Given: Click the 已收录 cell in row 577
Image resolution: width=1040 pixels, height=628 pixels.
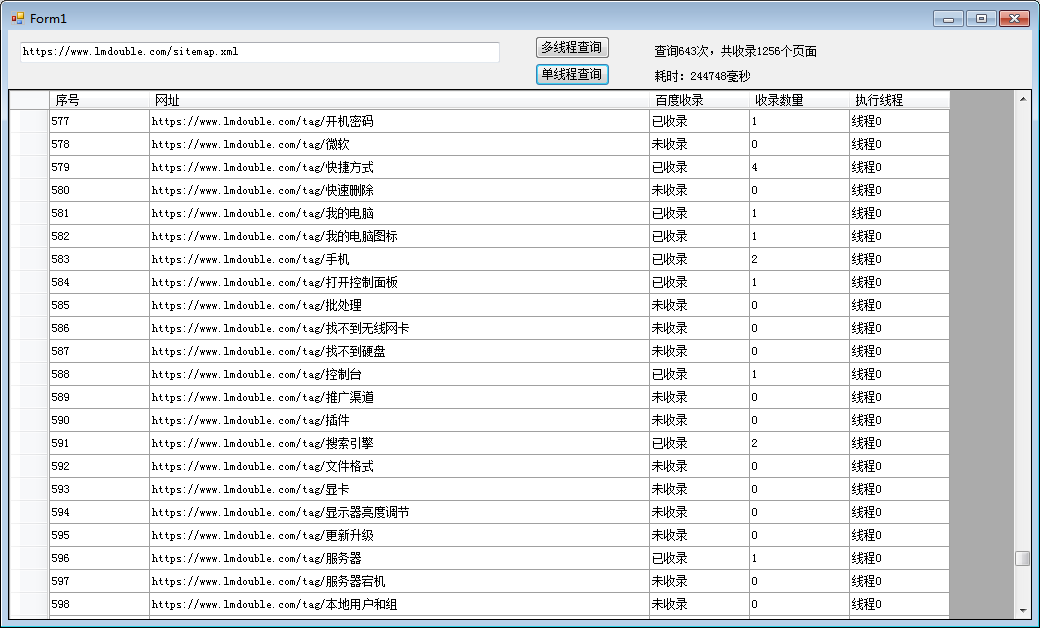Looking at the screenshot, I should pyautogui.click(x=700, y=121).
